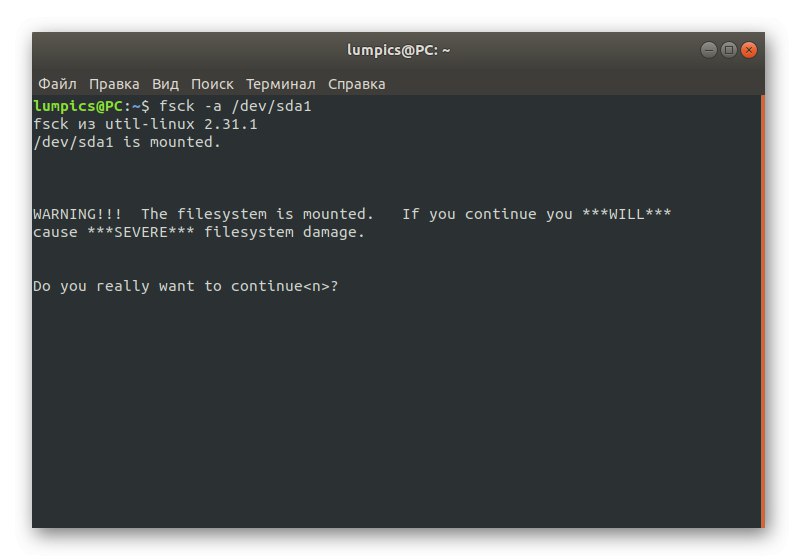
Task: Click the window title lumpics@PC: ~
Action: point(398,49)
